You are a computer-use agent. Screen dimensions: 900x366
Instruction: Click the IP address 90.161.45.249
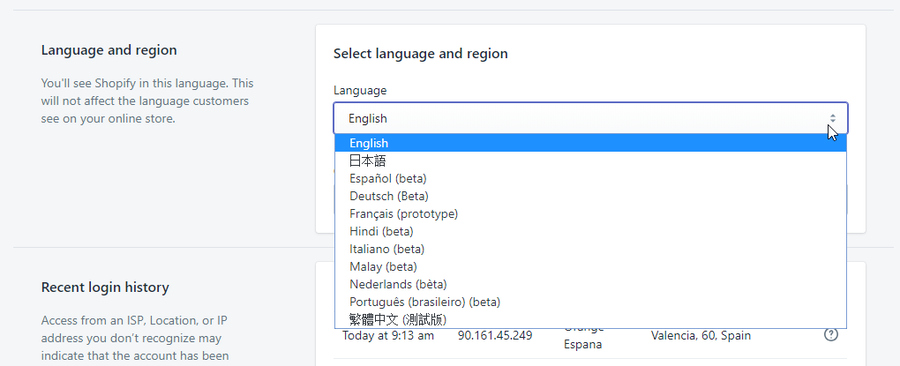click(495, 336)
